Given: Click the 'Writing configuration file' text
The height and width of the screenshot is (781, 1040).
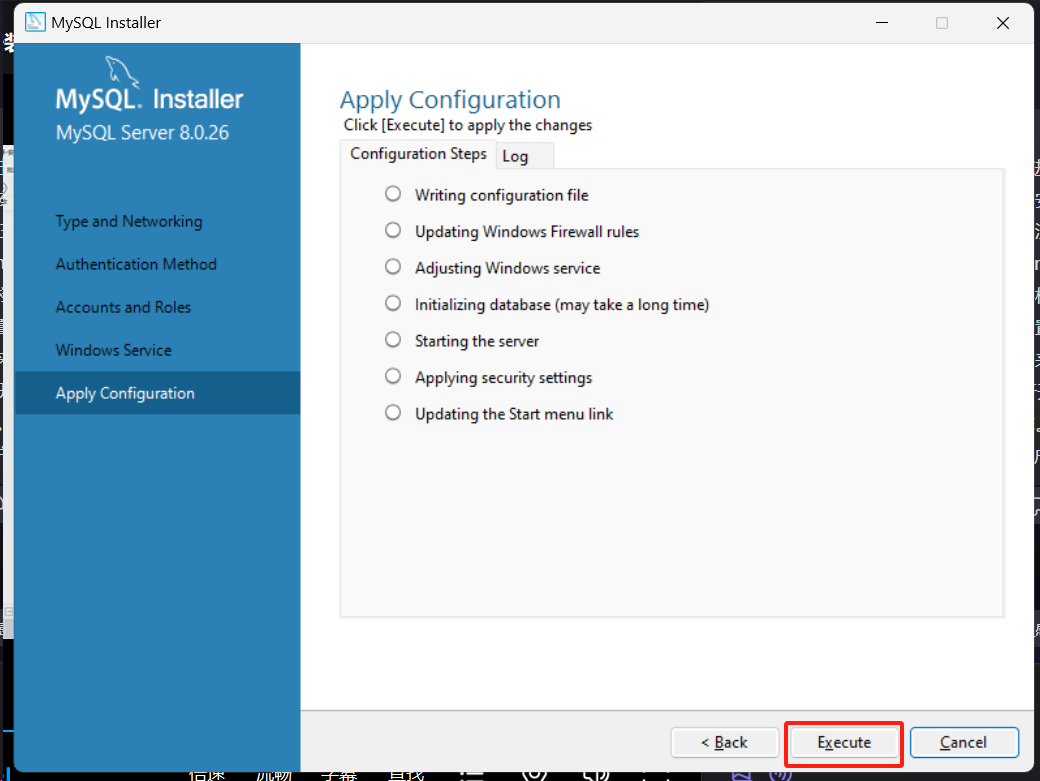Looking at the screenshot, I should pyautogui.click(x=501, y=196).
